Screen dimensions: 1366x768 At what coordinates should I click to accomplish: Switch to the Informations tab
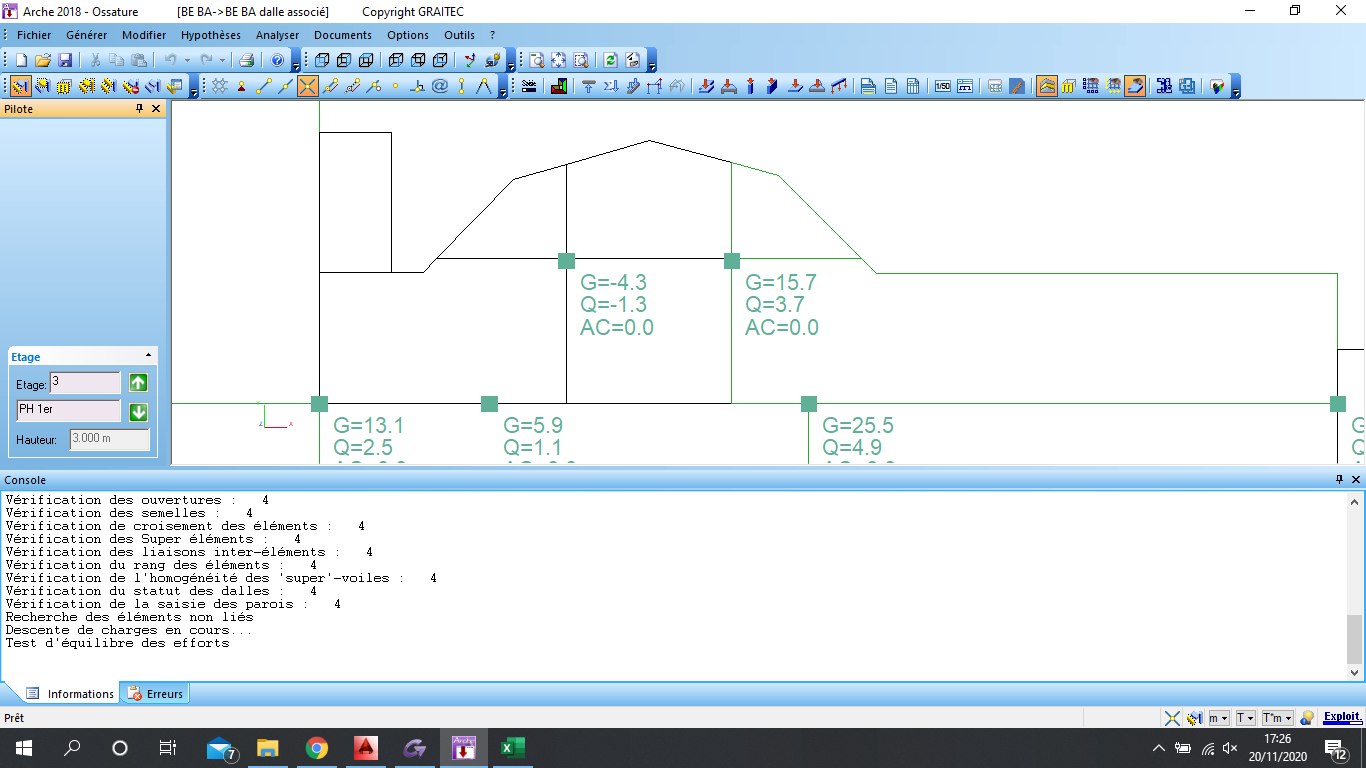point(70,693)
